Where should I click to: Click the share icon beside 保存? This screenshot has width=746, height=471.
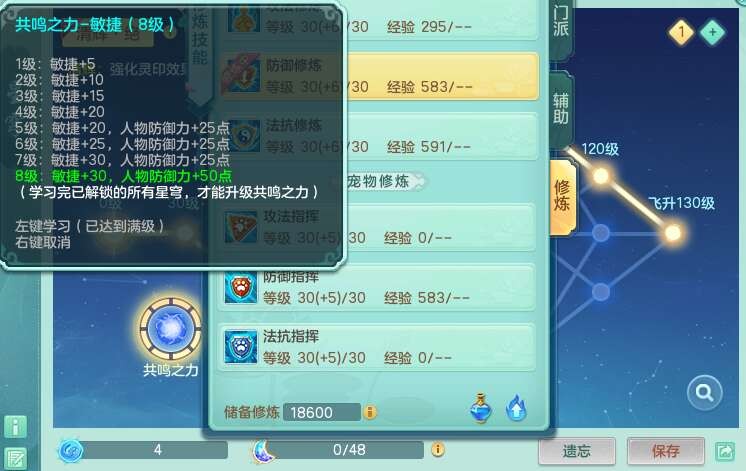(x=726, y=451)
